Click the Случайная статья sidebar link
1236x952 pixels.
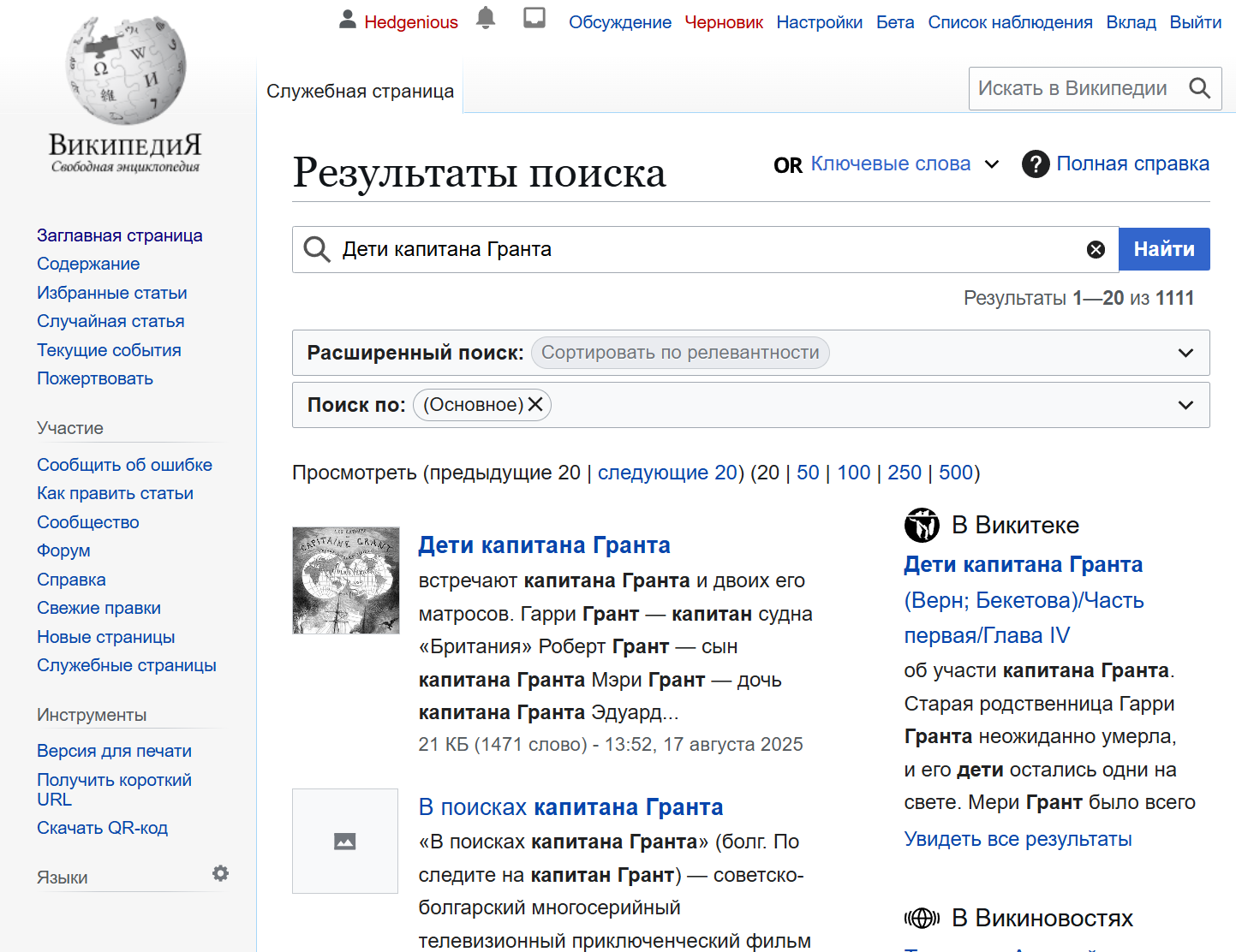tap(110, 321)
